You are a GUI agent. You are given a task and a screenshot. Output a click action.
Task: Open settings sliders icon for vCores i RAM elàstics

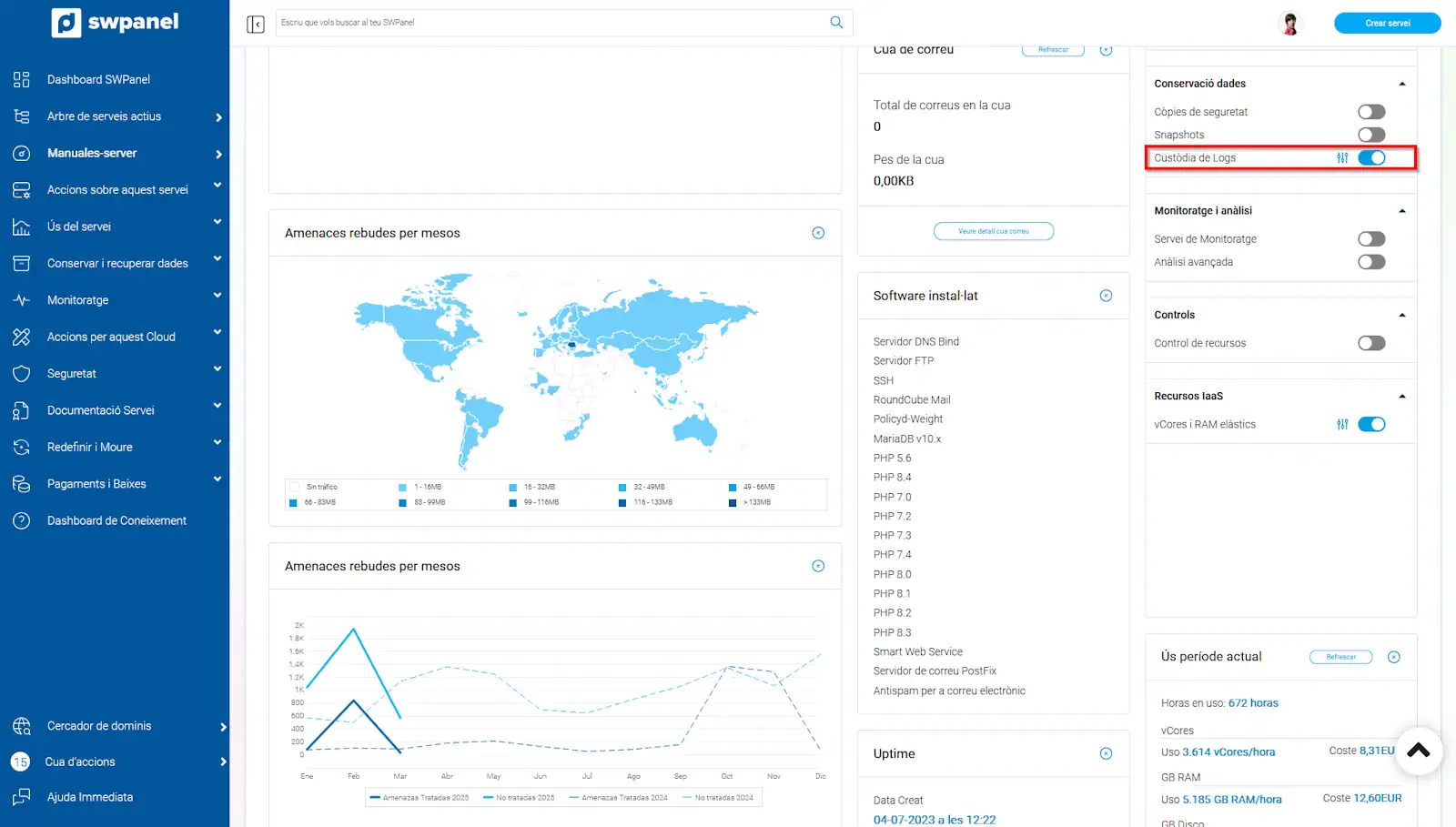click(x=1342, y=424)
